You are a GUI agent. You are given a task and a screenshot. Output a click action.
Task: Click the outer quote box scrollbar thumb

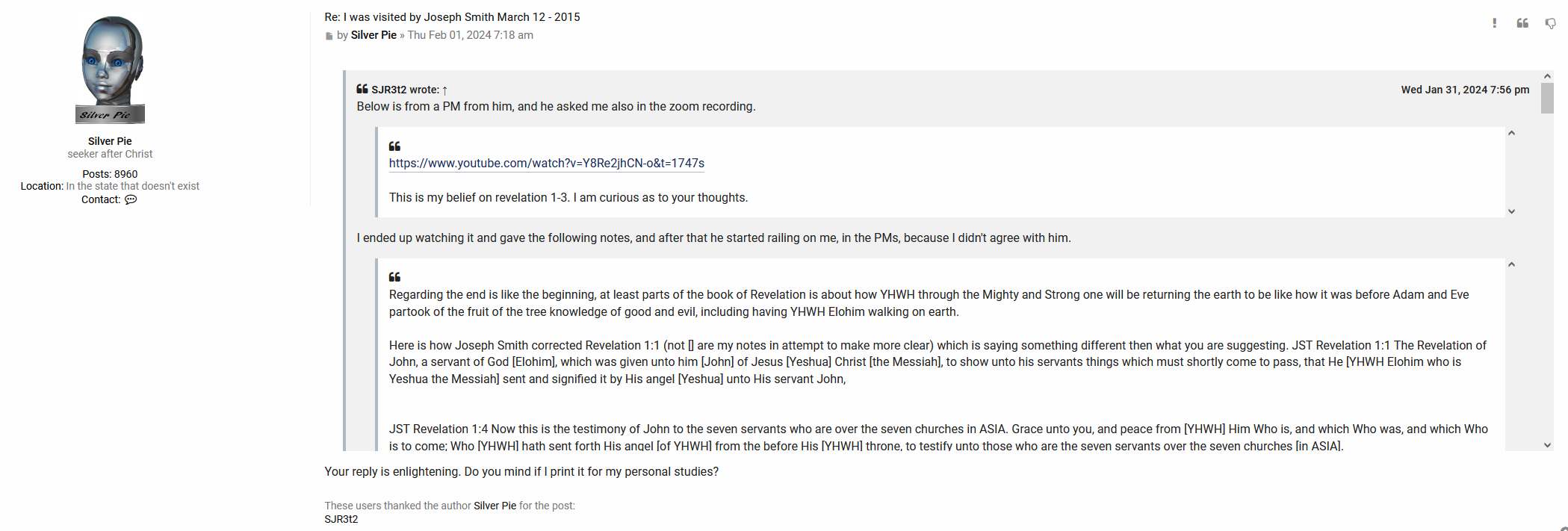1547,99
